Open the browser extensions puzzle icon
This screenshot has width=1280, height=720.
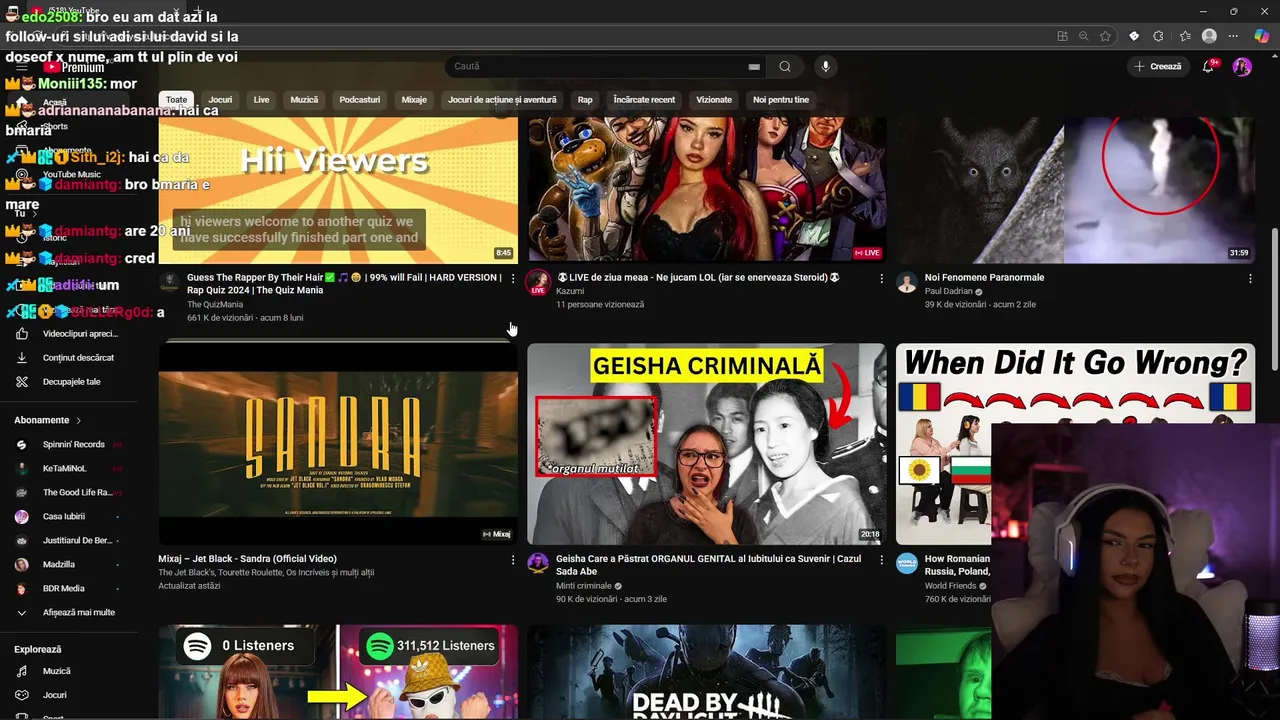coord(1158,36)
